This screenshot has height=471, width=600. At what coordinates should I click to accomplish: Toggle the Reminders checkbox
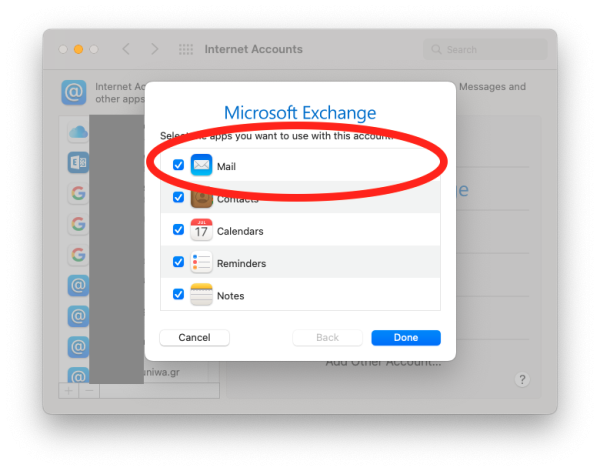(178, 262)
